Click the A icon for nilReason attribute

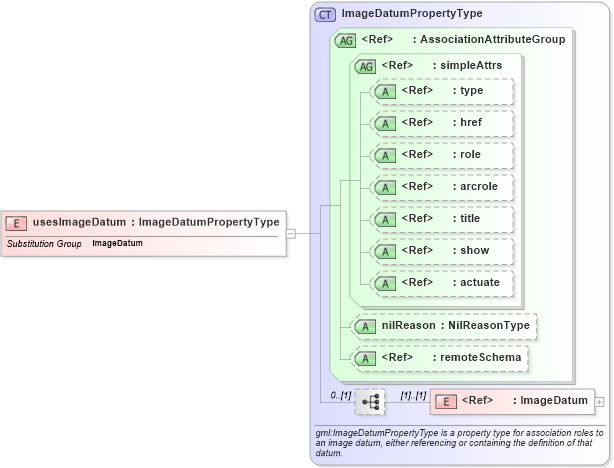(x=365, y=327)
